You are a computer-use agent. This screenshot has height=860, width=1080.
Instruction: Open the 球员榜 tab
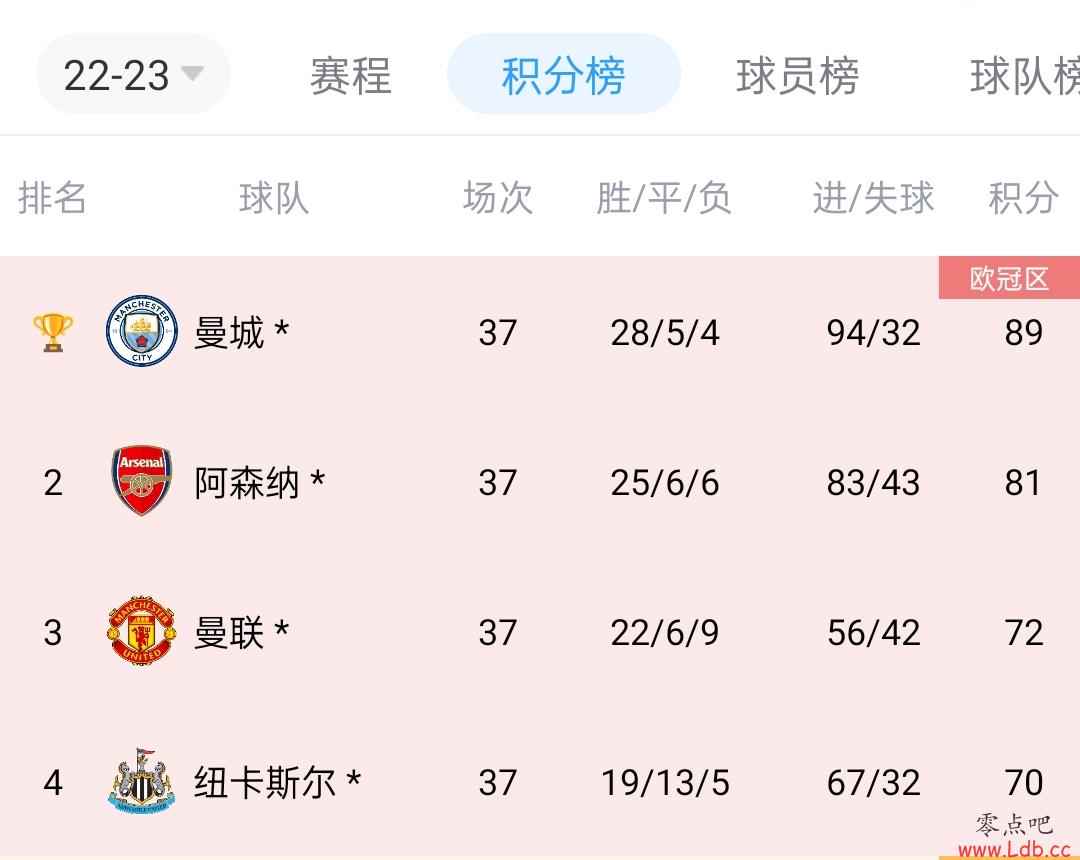point(798,75)
